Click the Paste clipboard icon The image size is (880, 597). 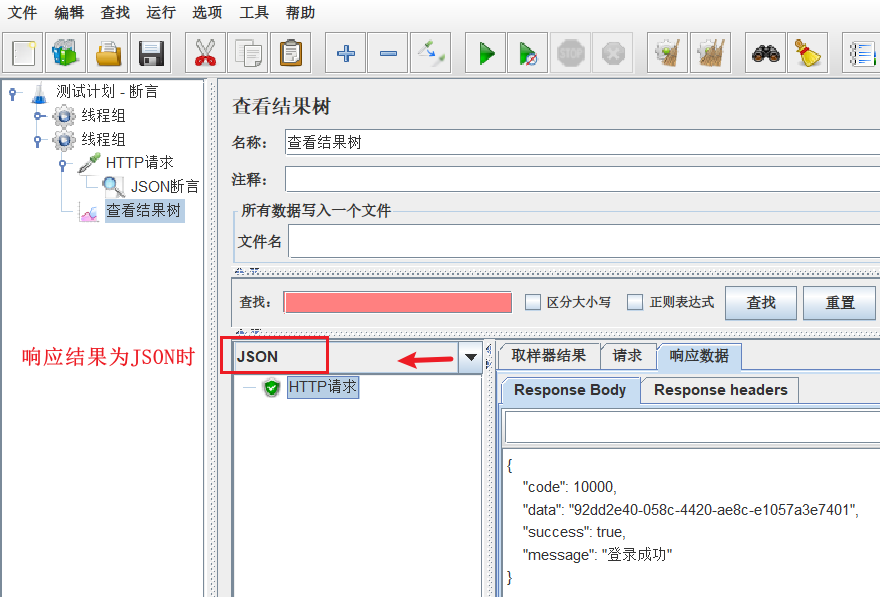(291, 53)
